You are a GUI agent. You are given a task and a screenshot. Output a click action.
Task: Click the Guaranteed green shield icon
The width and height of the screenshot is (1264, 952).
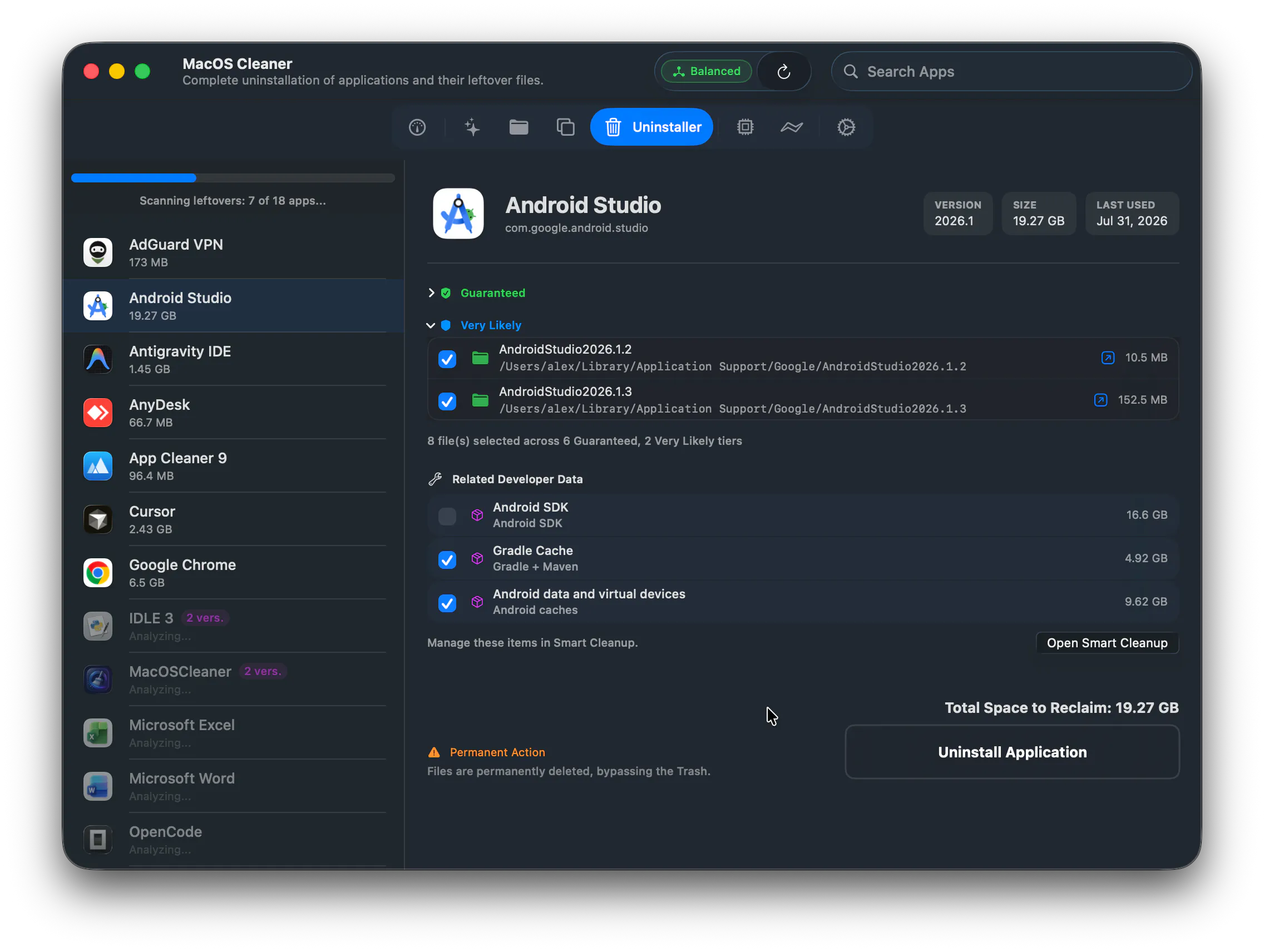point(446,293)
